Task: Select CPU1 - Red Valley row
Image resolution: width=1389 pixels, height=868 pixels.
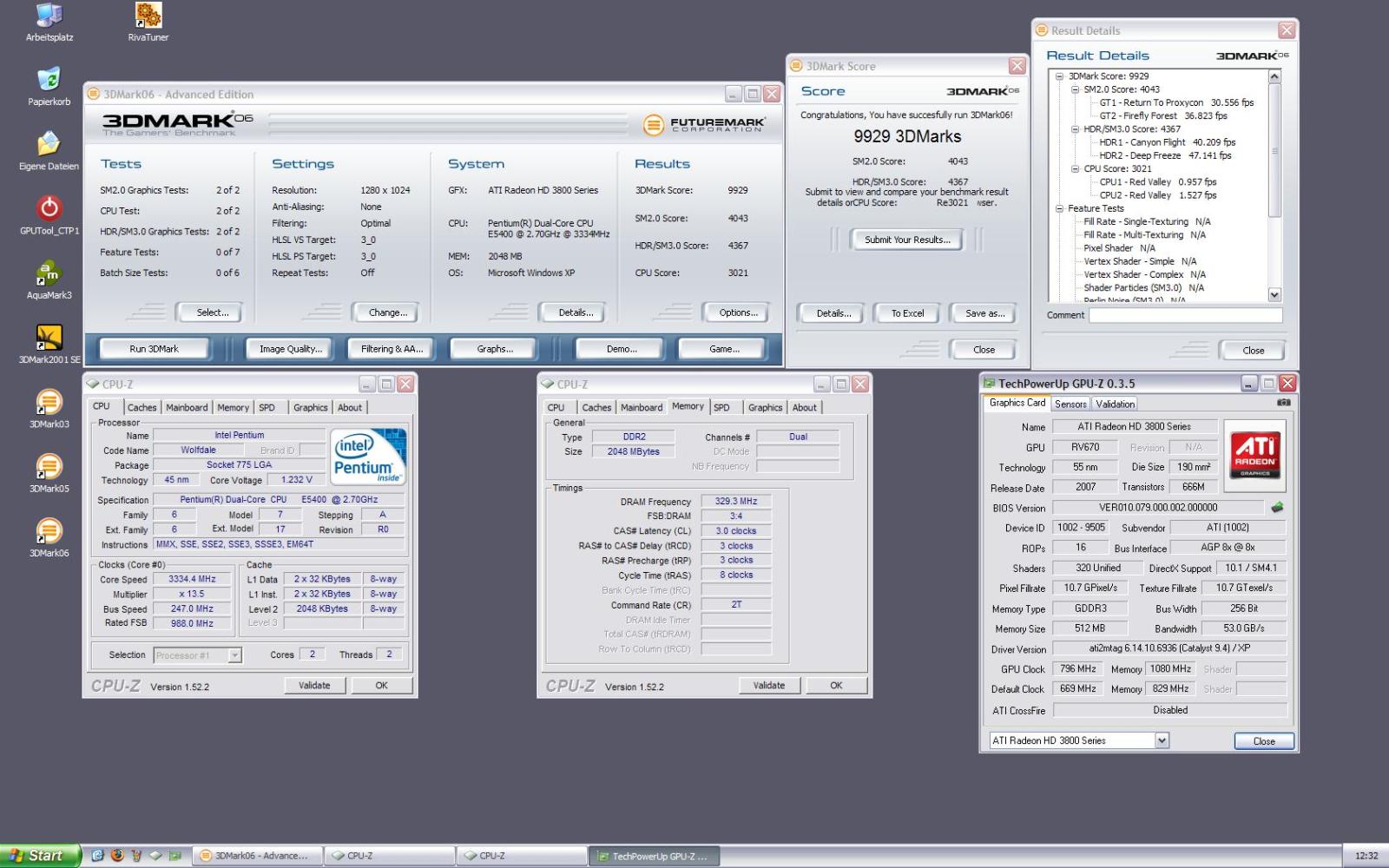Action: tap(1157, 182)
